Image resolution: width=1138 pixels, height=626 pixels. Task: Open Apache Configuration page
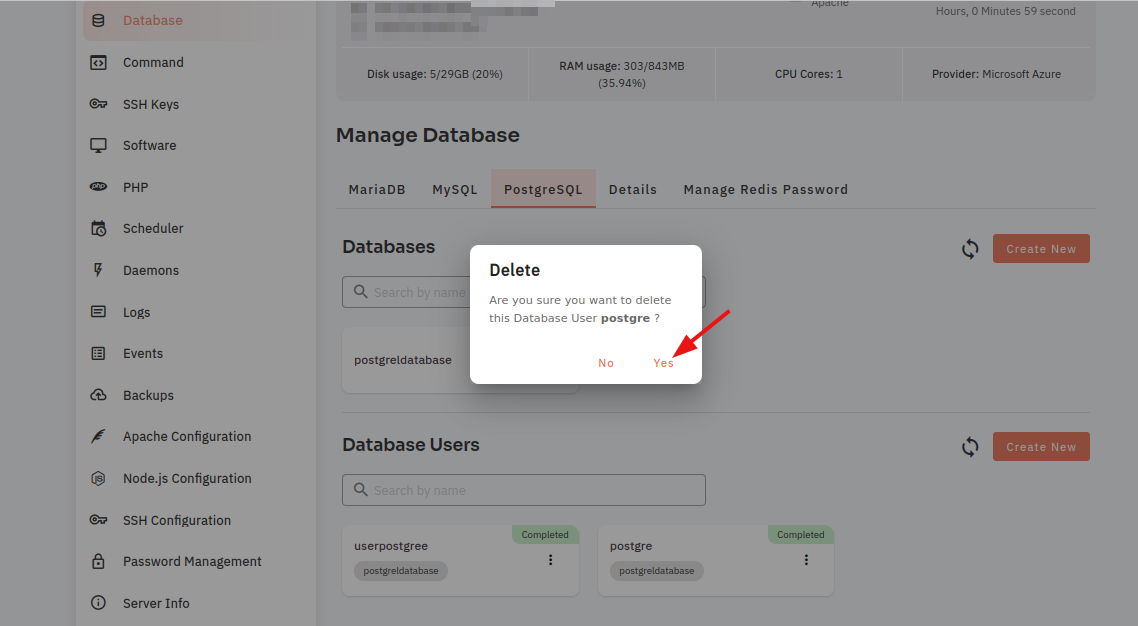point(187,437)
